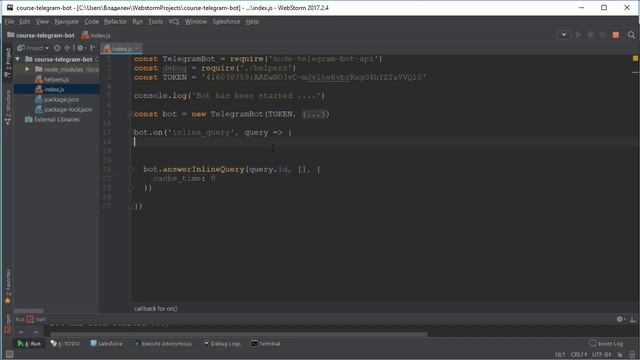Open the VCS menu
Image resolution: width=640 pixels, height=360 pixels.
(x=174, y=22)
